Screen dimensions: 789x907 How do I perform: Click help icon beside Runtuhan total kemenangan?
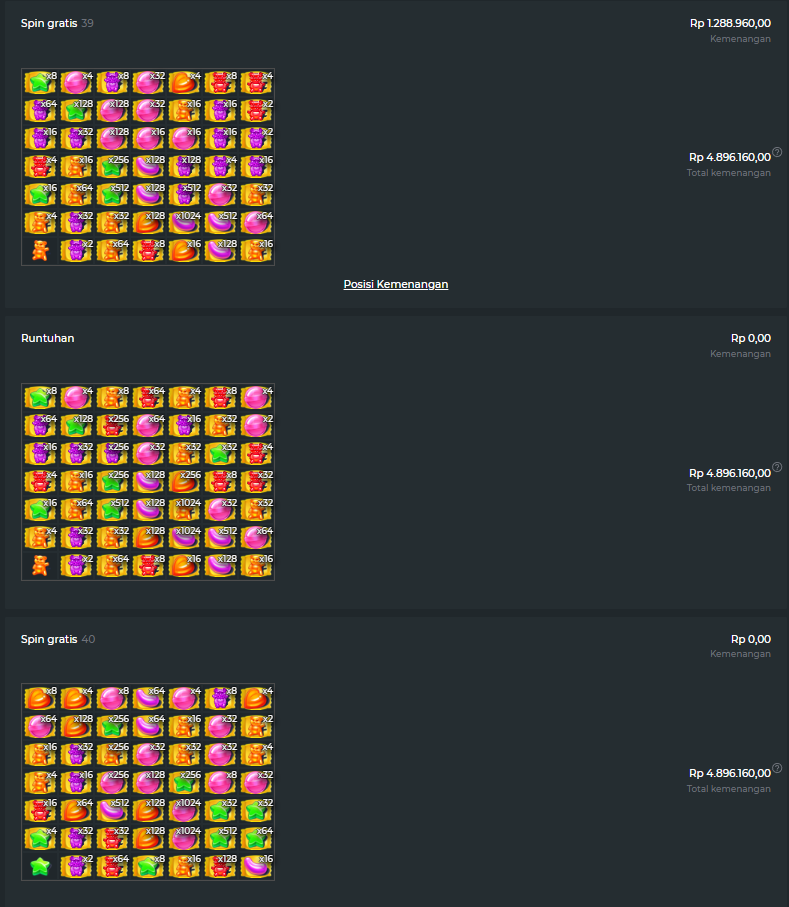point(777,467)
